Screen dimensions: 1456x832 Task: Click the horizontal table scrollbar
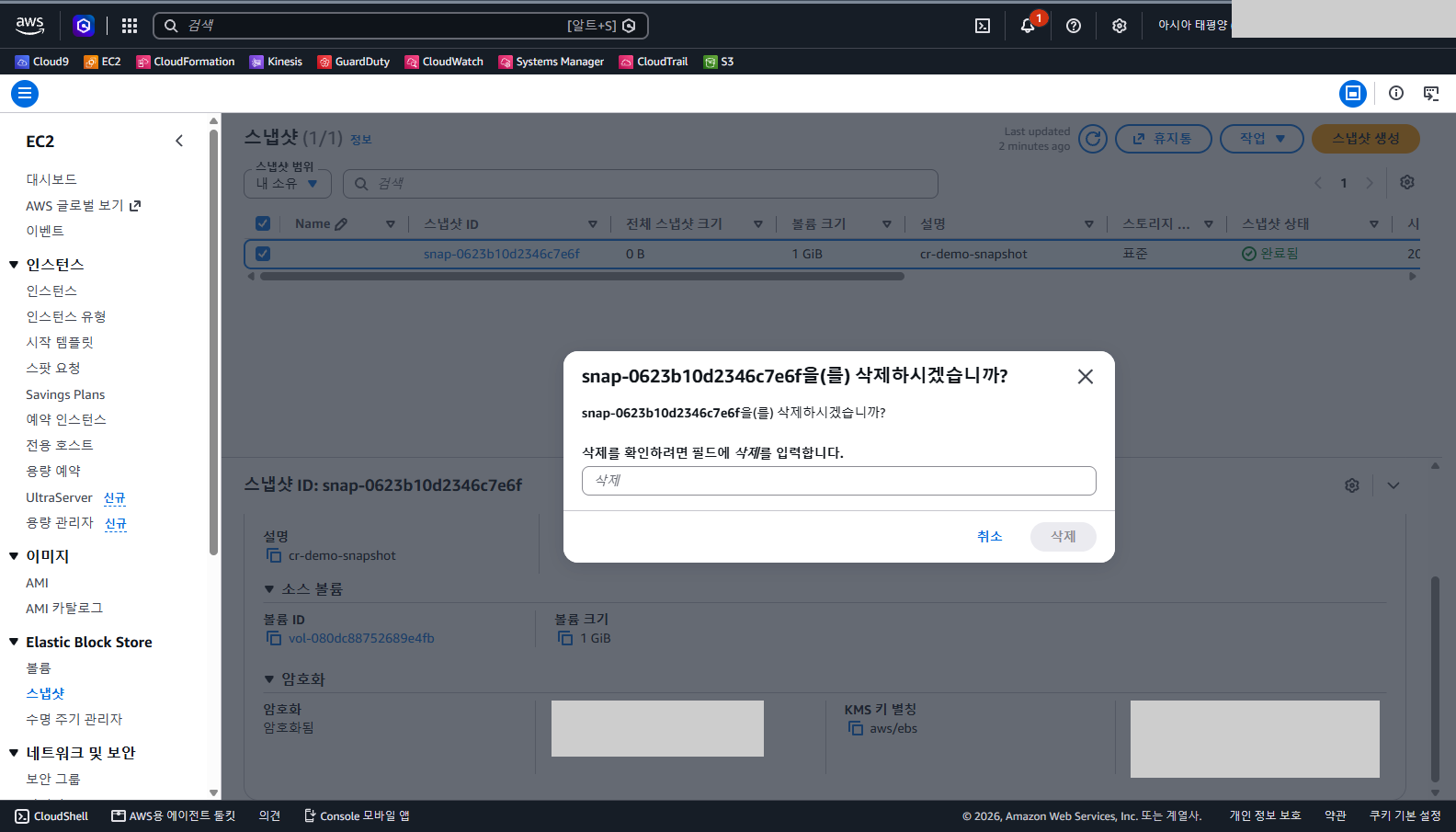pyautogui.click(x=582, y=276)
